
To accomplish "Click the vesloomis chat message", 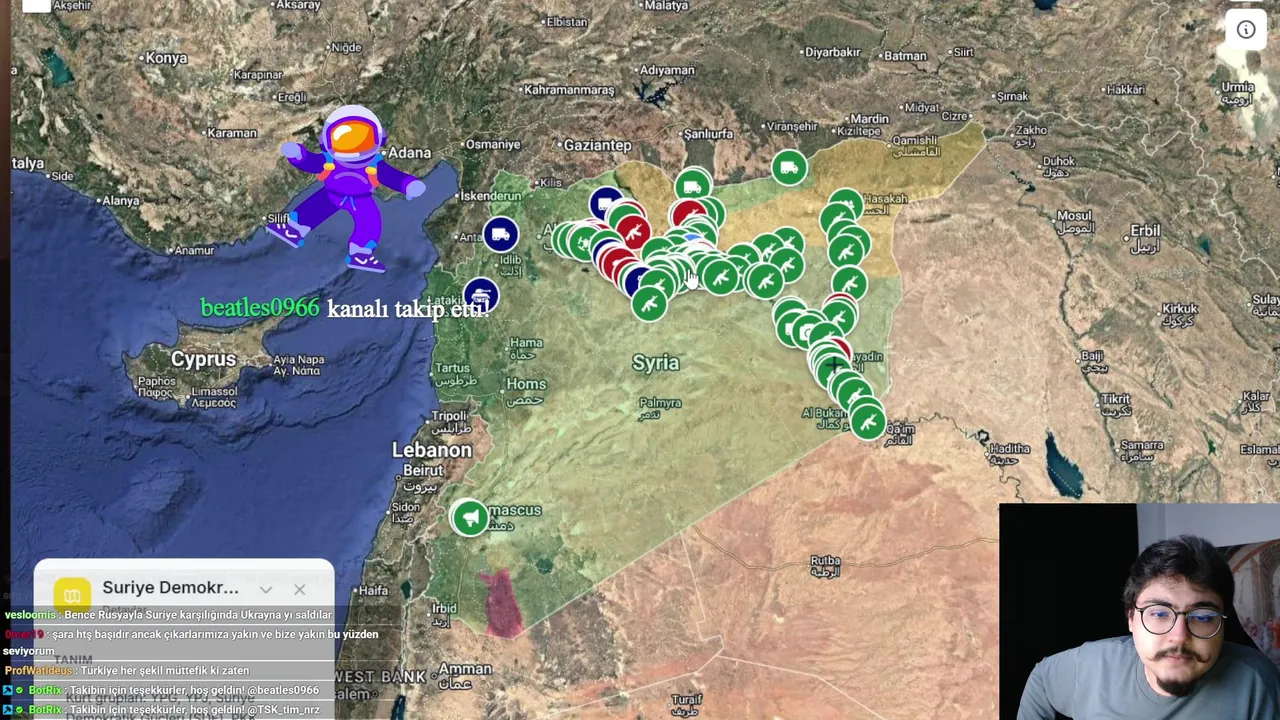I will click(168, 615).
